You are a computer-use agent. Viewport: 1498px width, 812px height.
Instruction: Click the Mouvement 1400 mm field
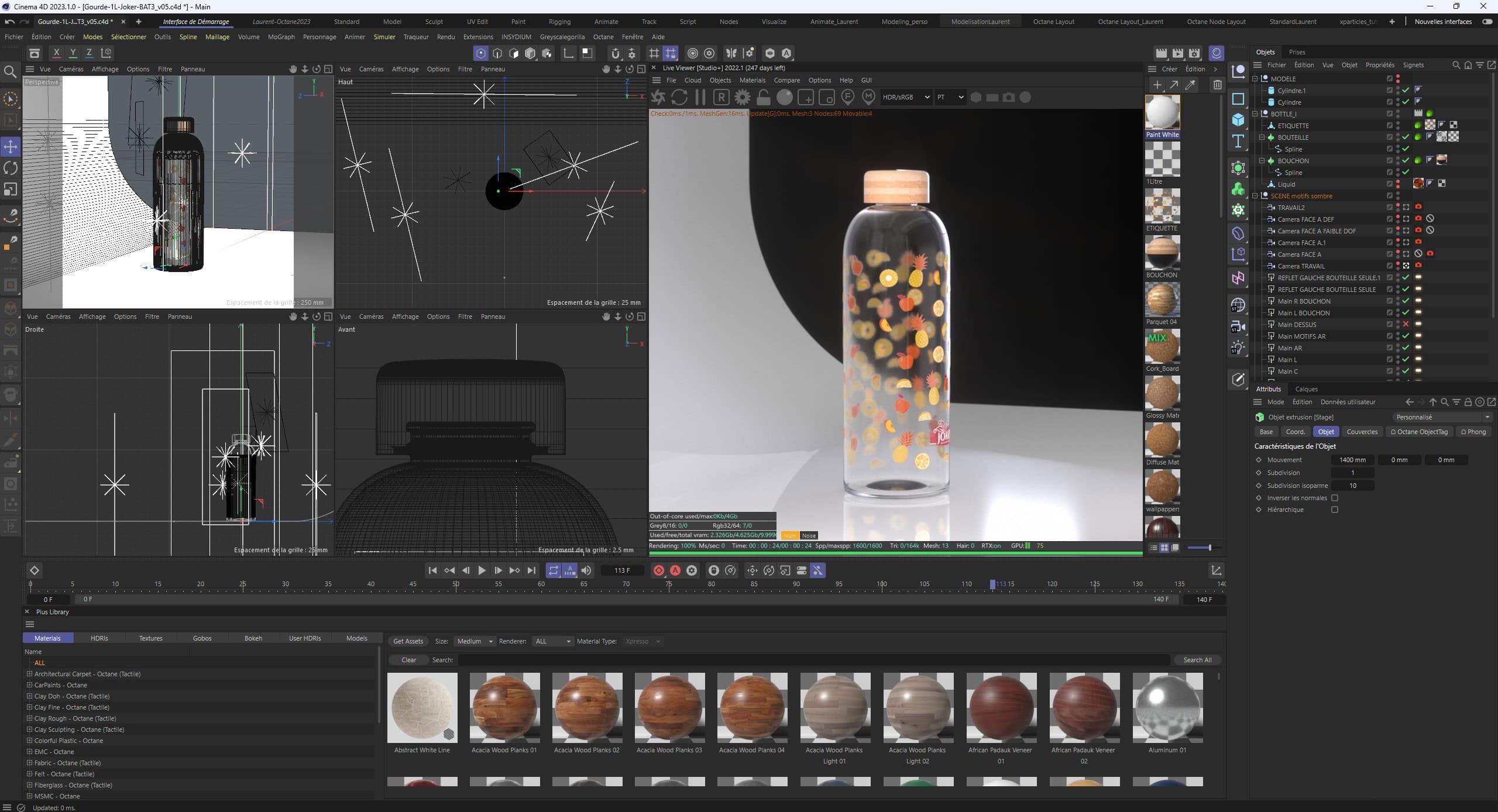click(x=1352, y=460)
